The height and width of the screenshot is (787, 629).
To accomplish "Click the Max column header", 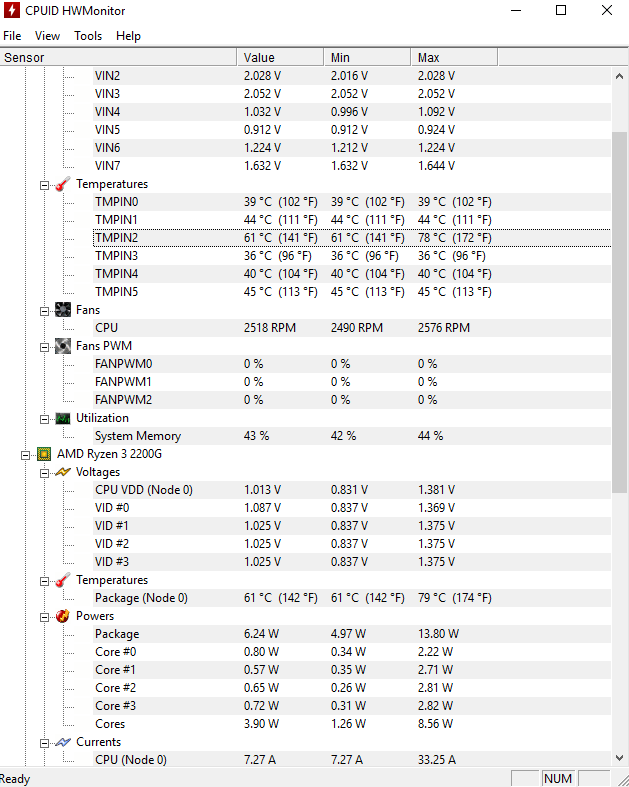I will (x=454, y=57).
